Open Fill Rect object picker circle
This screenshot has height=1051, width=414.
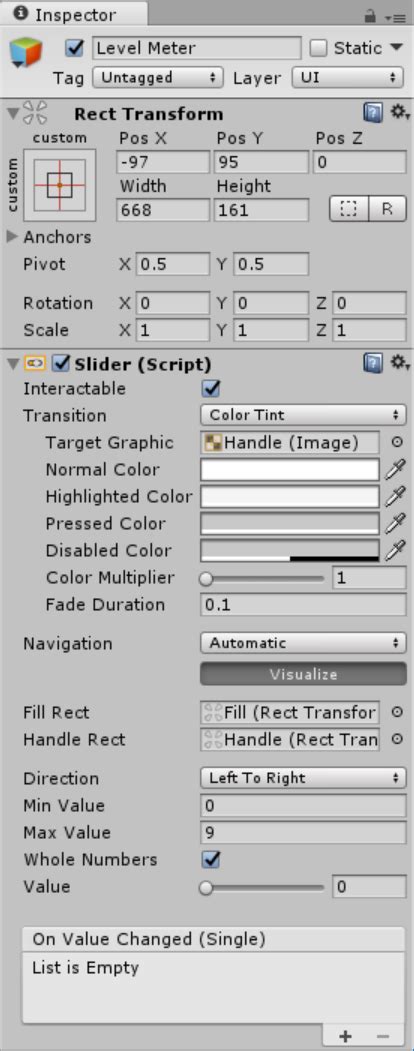[x=397, y=713]
